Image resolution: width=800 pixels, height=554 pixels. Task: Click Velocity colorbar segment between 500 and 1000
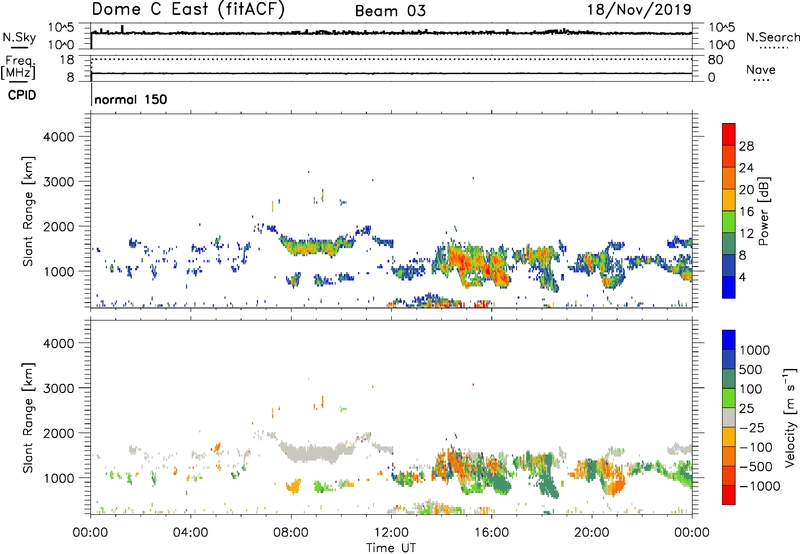tap(729, 359)
